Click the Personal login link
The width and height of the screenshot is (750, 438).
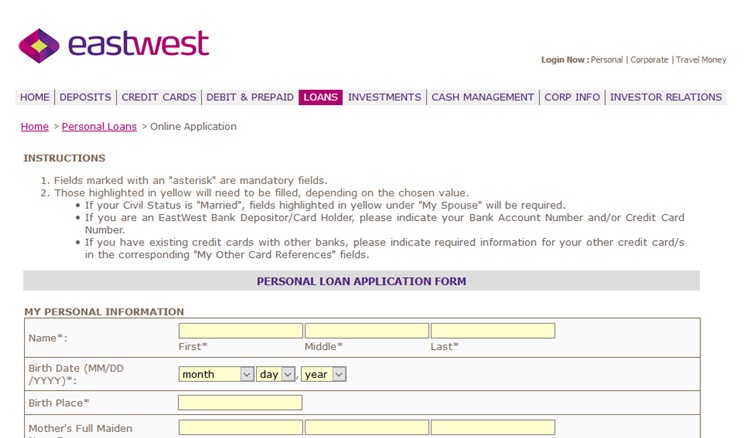coord(607,60)
